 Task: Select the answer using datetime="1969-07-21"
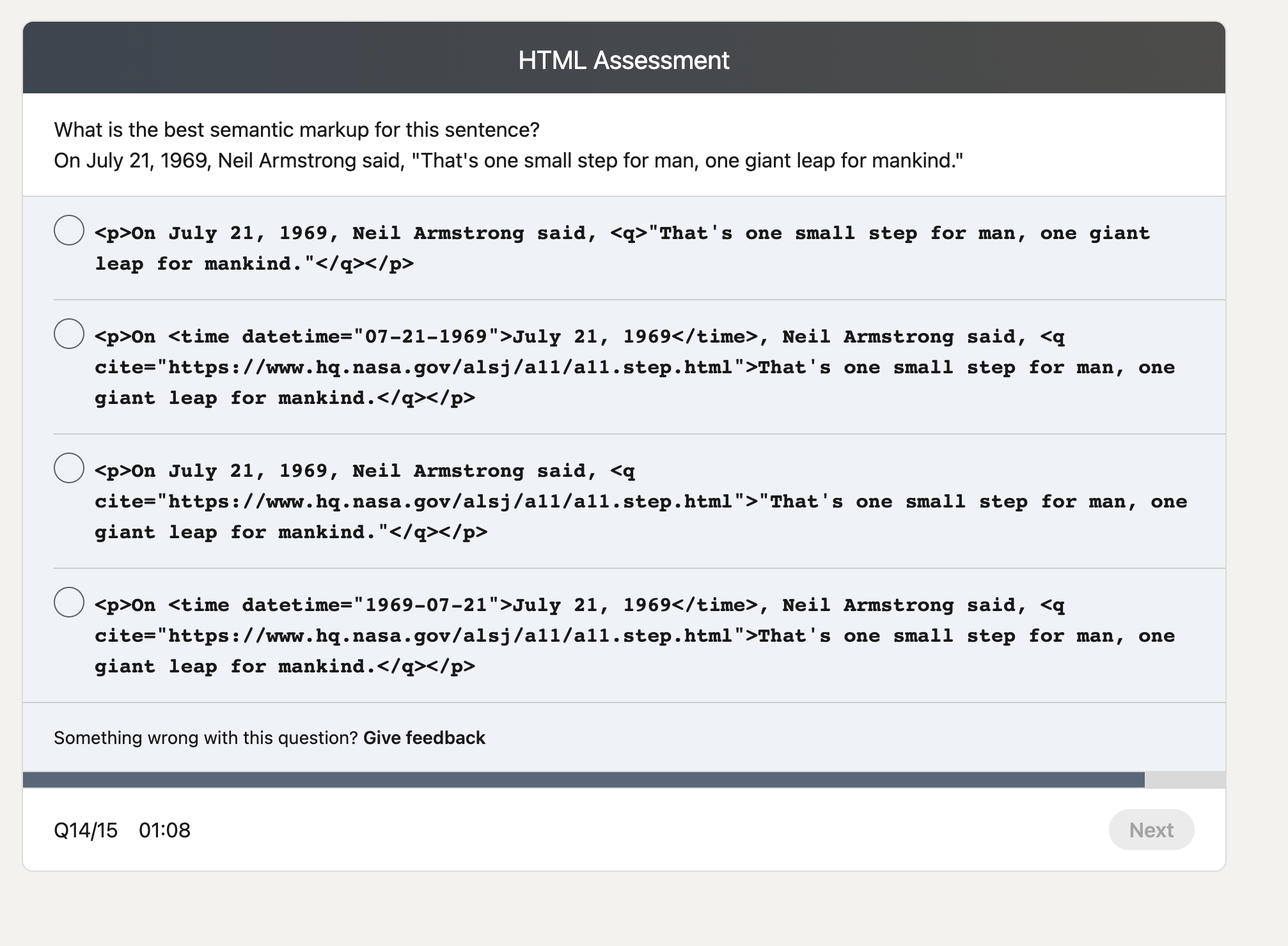(x=69, y=602)
